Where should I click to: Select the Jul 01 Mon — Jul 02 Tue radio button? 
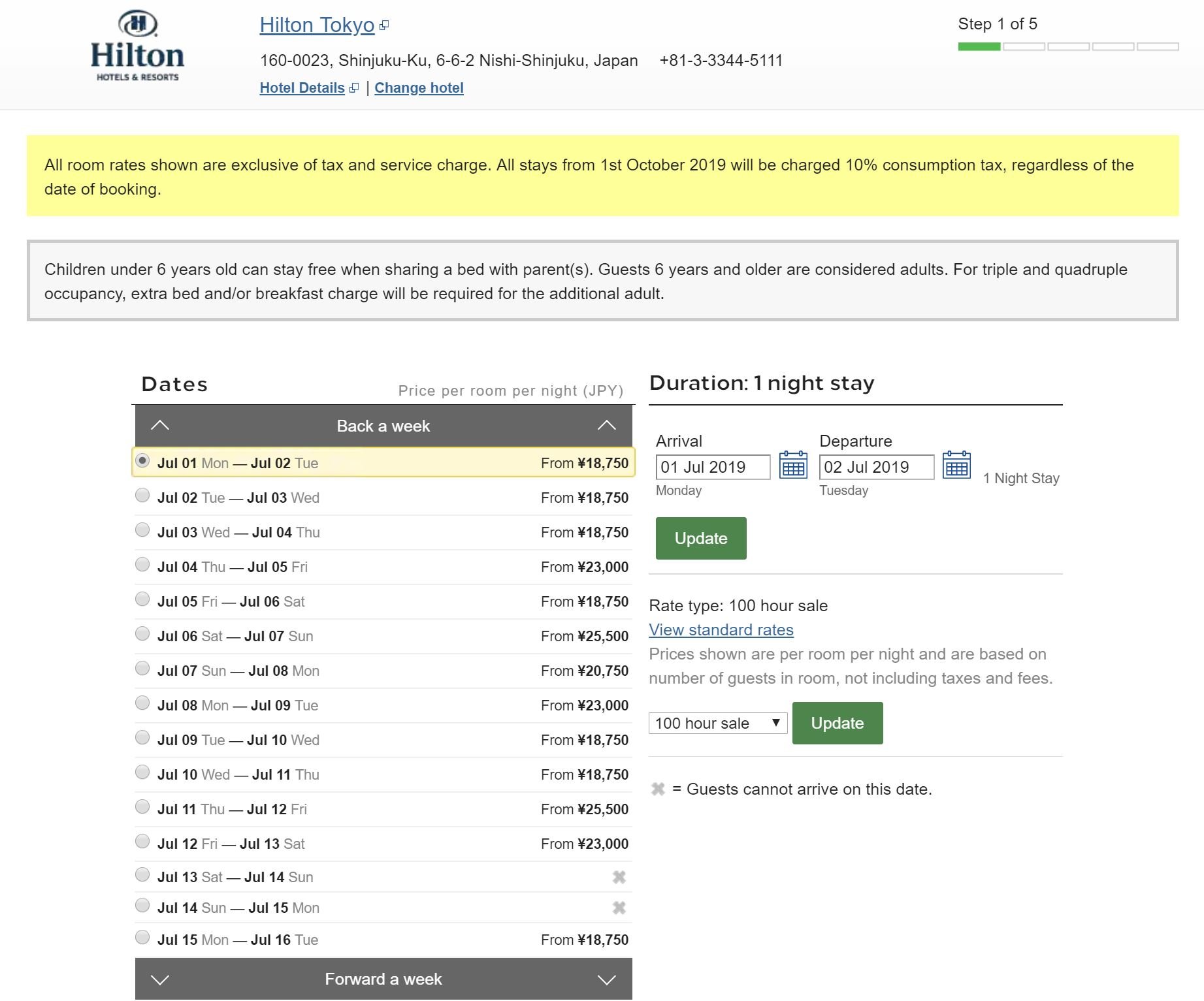pos(142,460)
